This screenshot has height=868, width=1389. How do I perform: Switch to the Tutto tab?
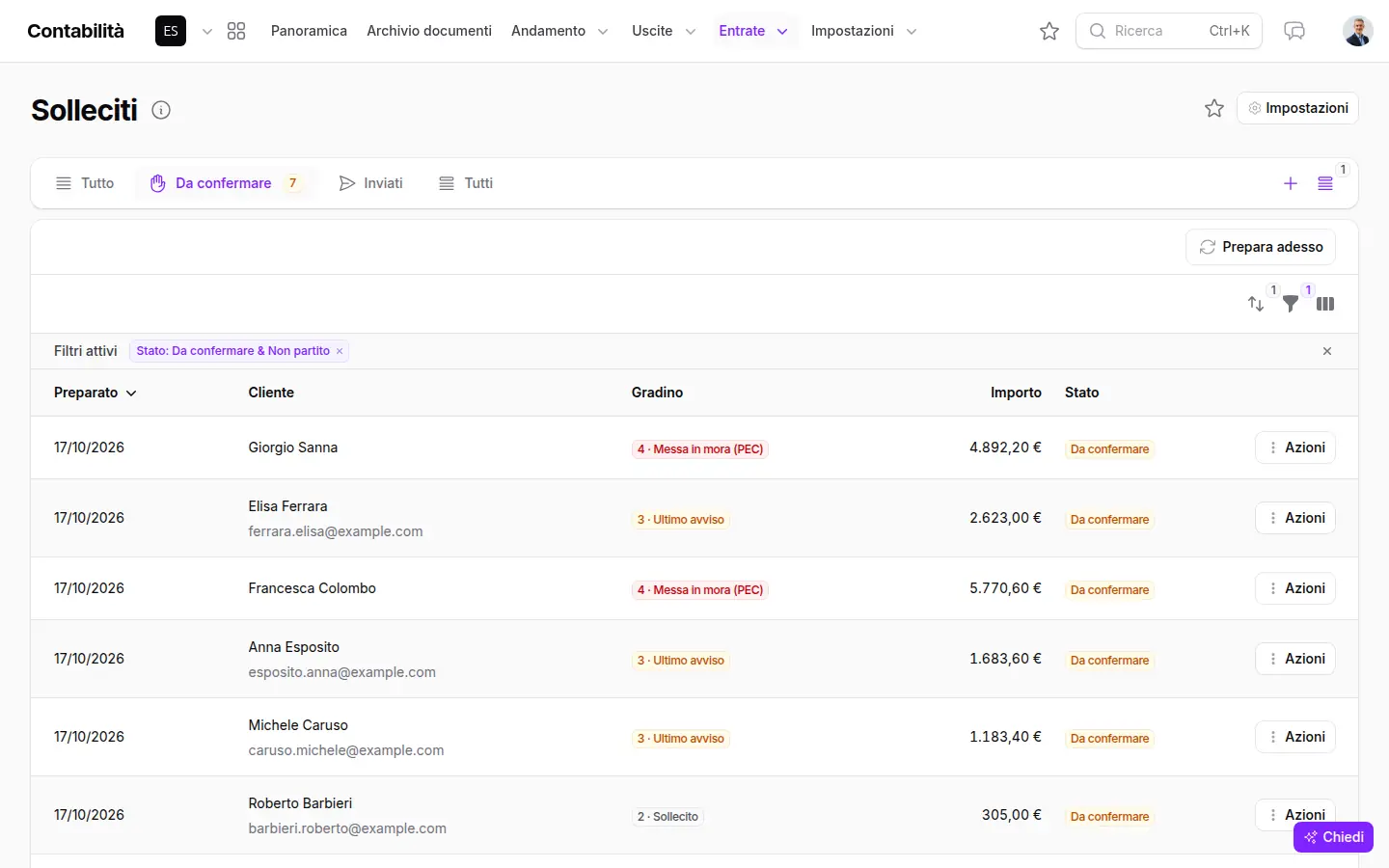(x=85, y=183)
